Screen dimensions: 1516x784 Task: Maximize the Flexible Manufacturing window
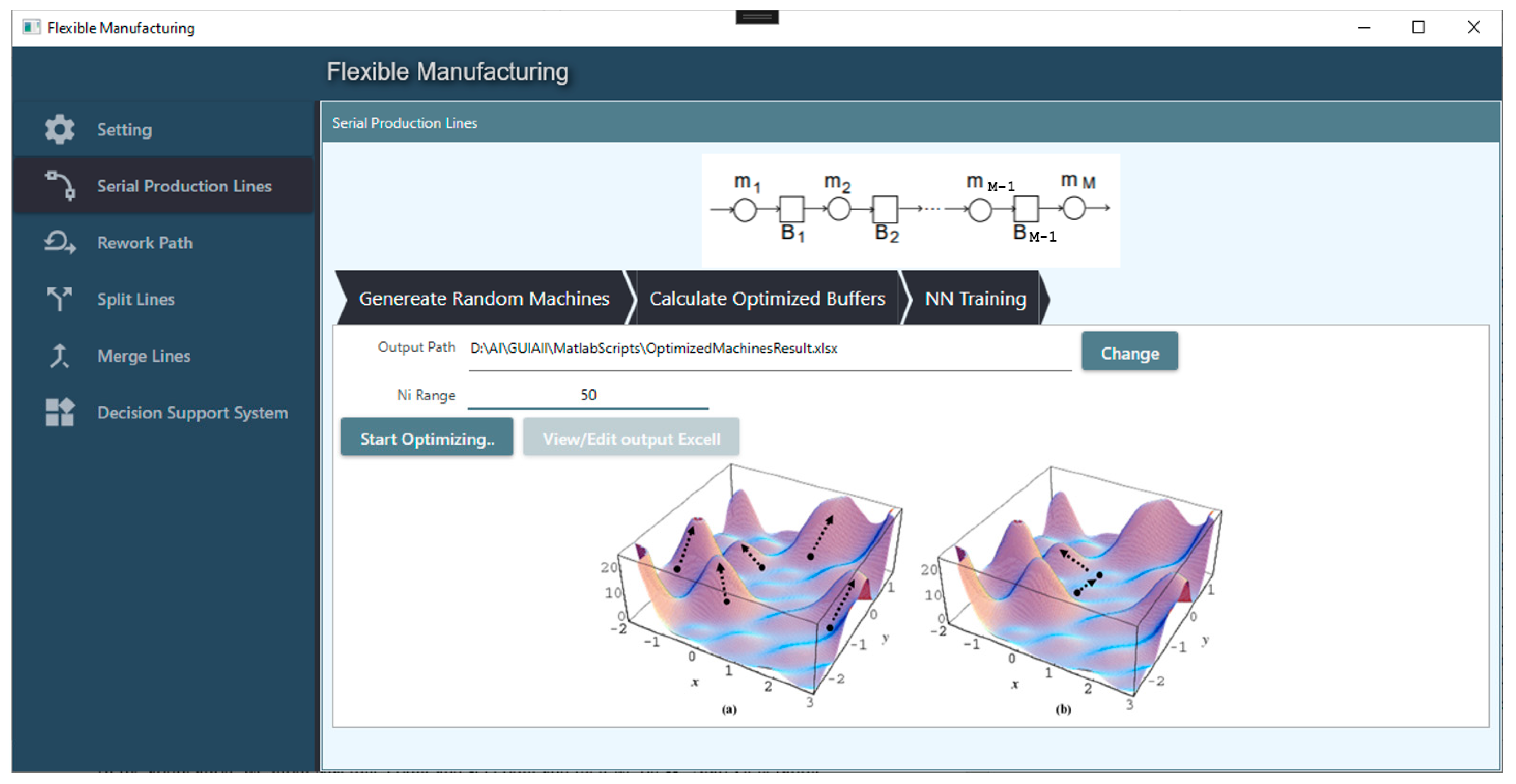tap(1418, 27)
